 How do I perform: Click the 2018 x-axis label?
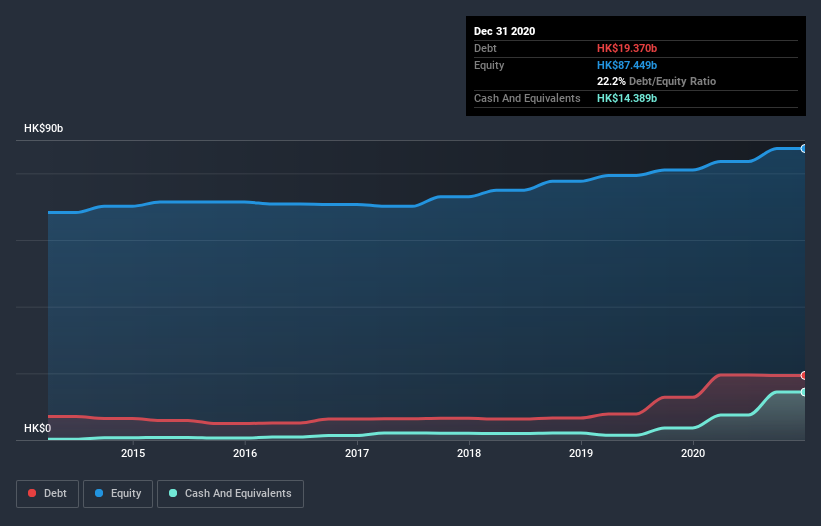[x=469, y=453]
